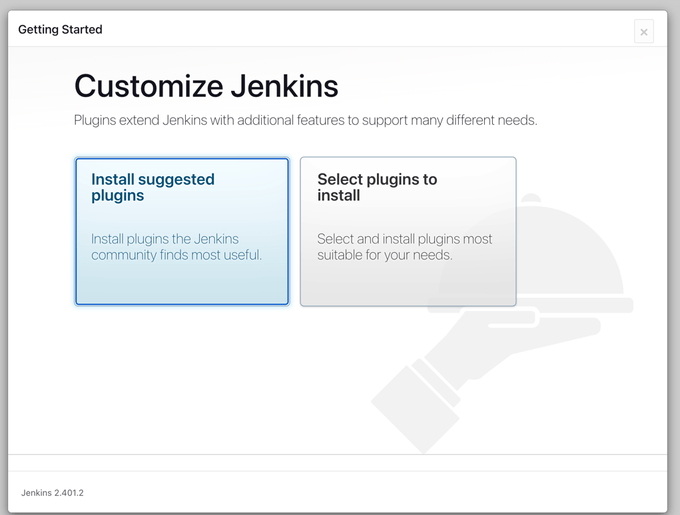
Task: Click the 'Plugins extend Jenkins' subtitle text
Action: coord(305,120)
